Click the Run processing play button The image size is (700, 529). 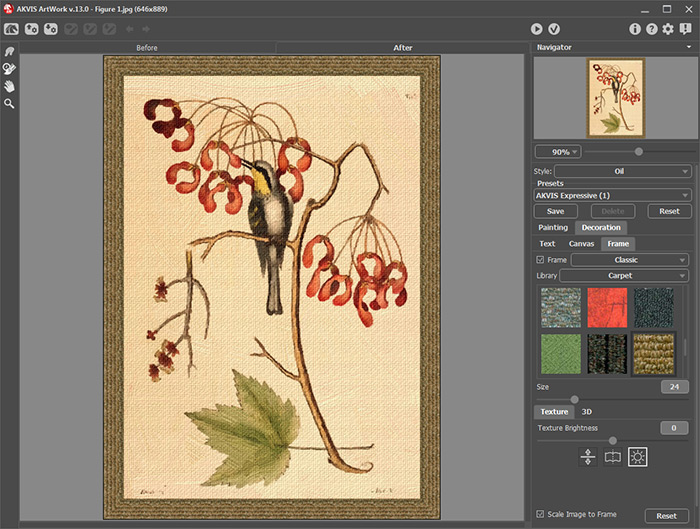[x=537, y=29]
